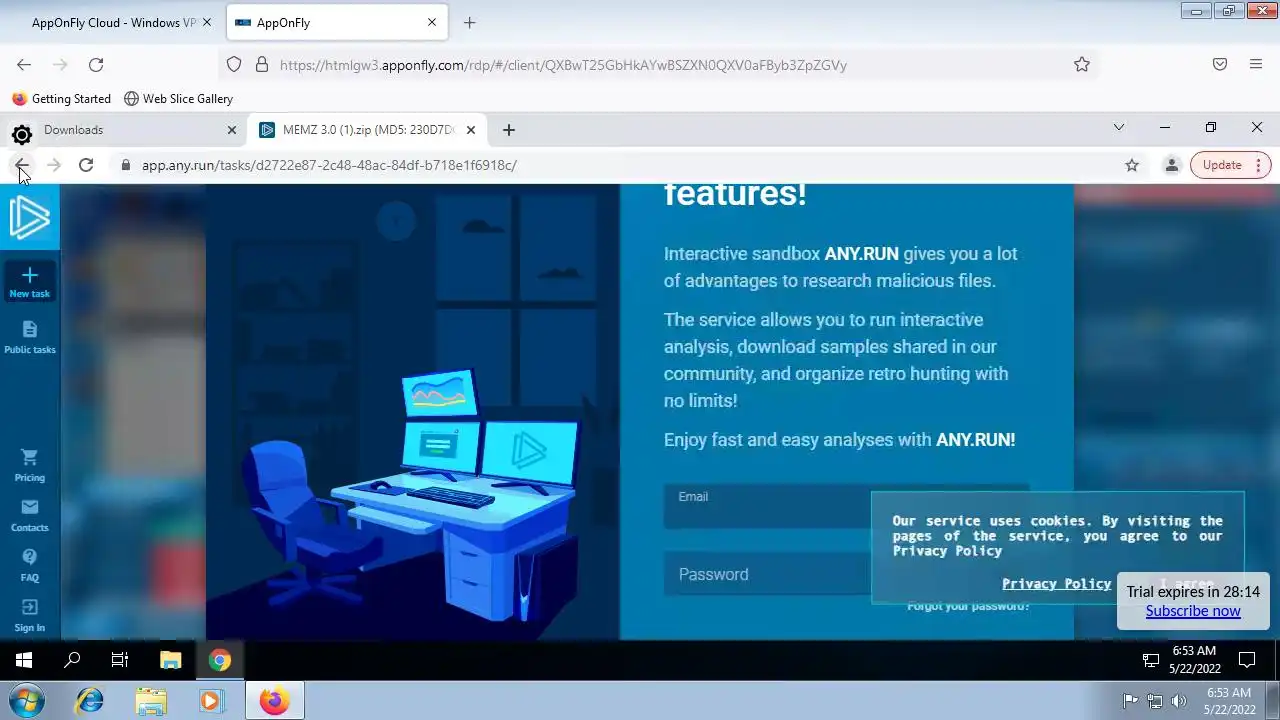
Task: Launch Internet Explorer from host taskbar
Action: coord(90,701)
